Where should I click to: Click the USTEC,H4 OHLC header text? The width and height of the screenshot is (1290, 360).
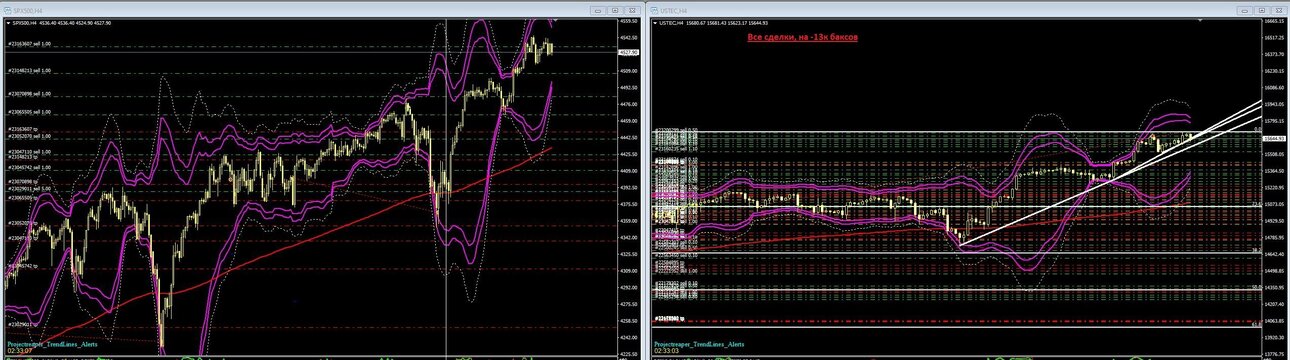tap(713, 23)
